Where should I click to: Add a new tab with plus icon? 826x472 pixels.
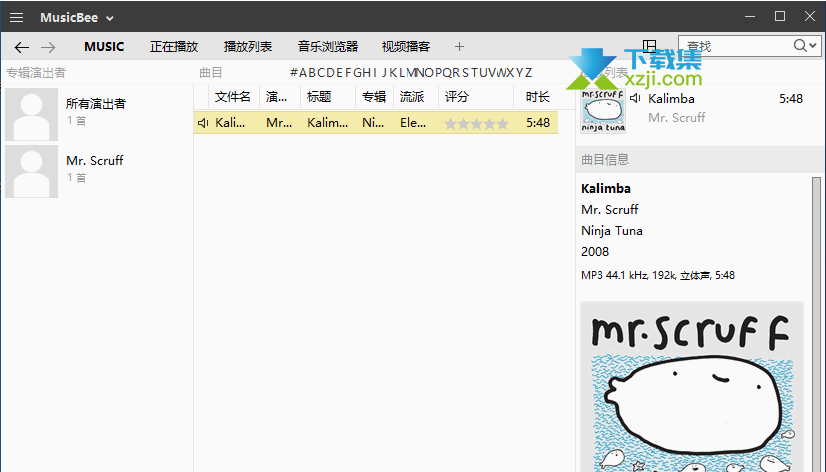click(x=459, y=47)
